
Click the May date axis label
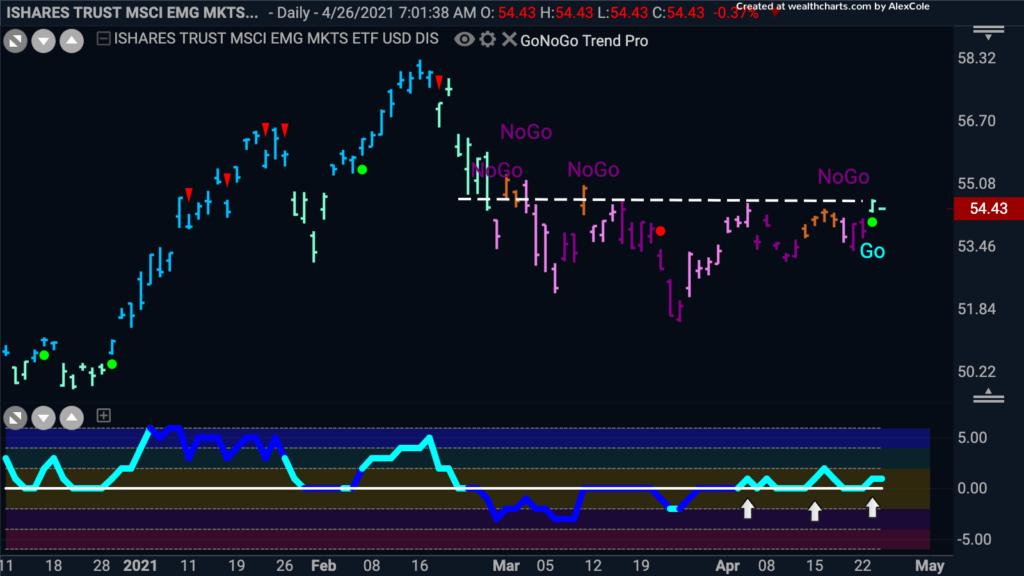(929, 566)
